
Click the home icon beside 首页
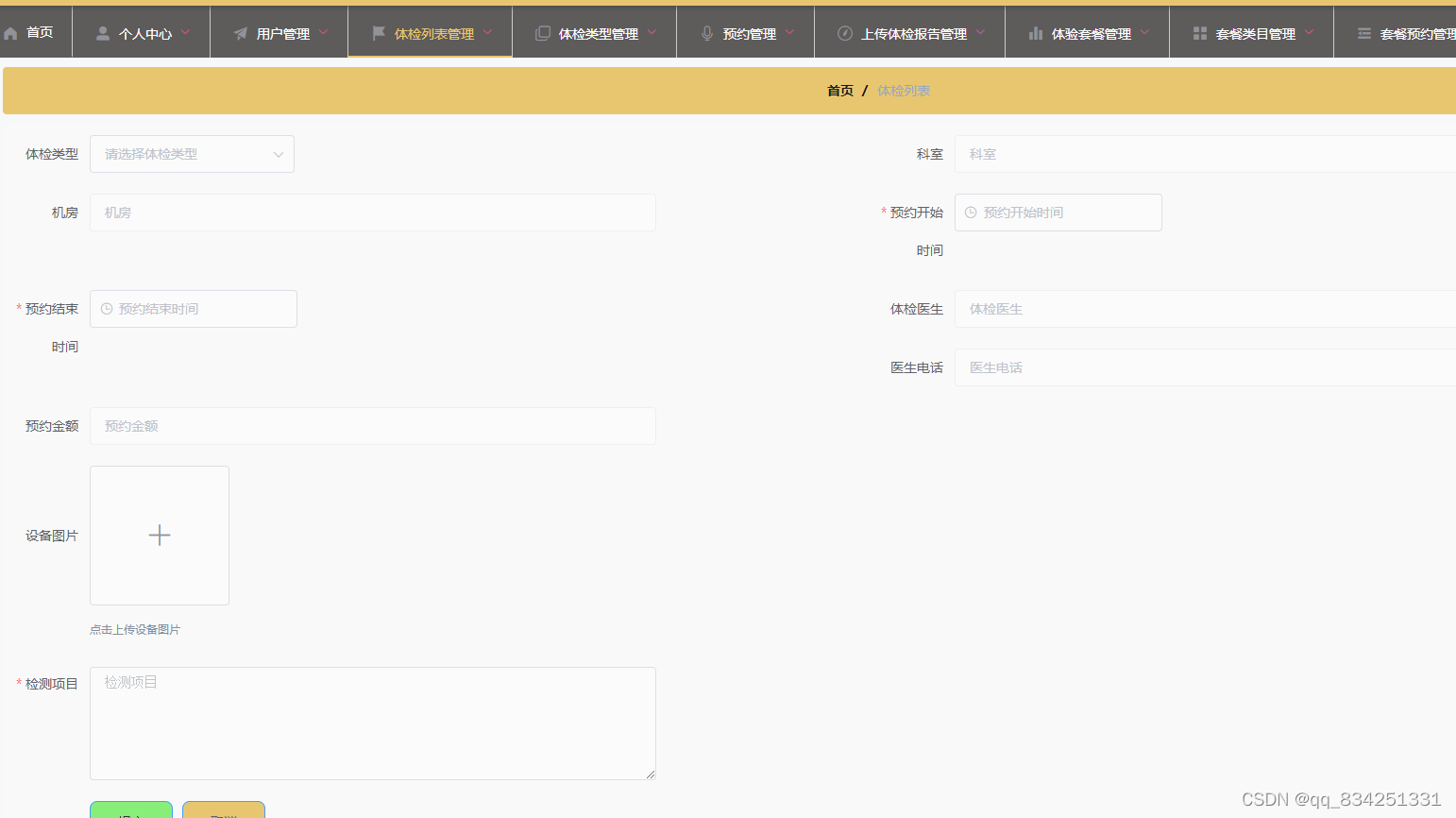pos(10,33)
